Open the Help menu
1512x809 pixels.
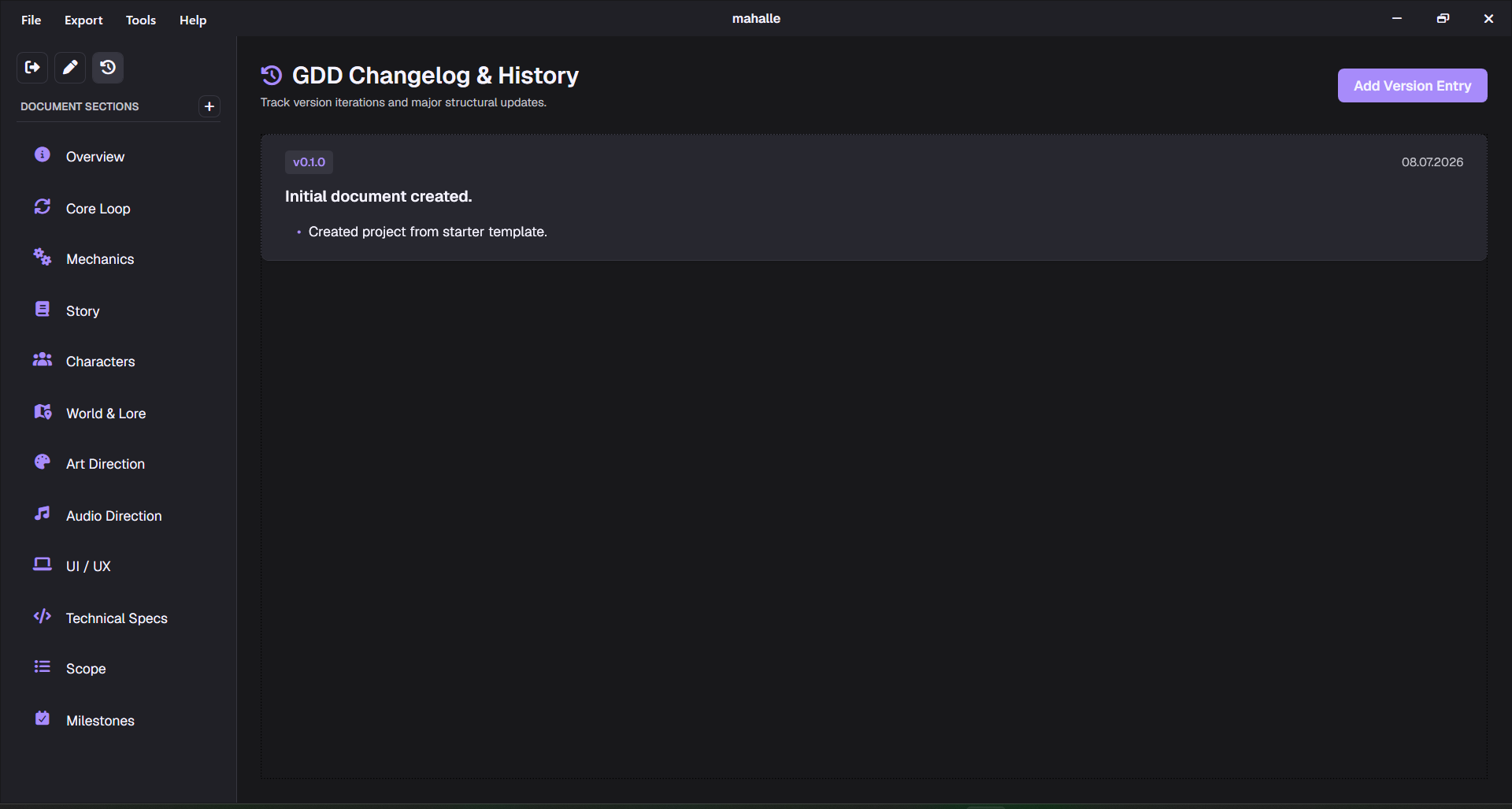pos(193,20)
